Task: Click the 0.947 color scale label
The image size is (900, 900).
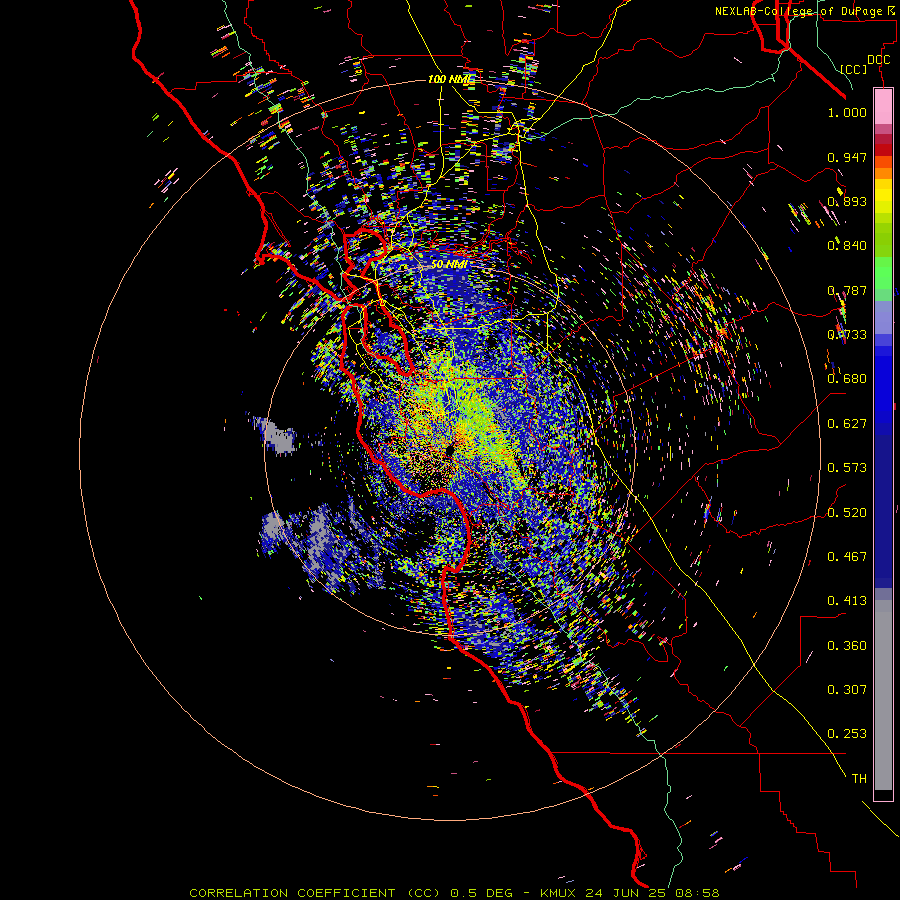Action: pyautogui.click(x=847, y=157)
